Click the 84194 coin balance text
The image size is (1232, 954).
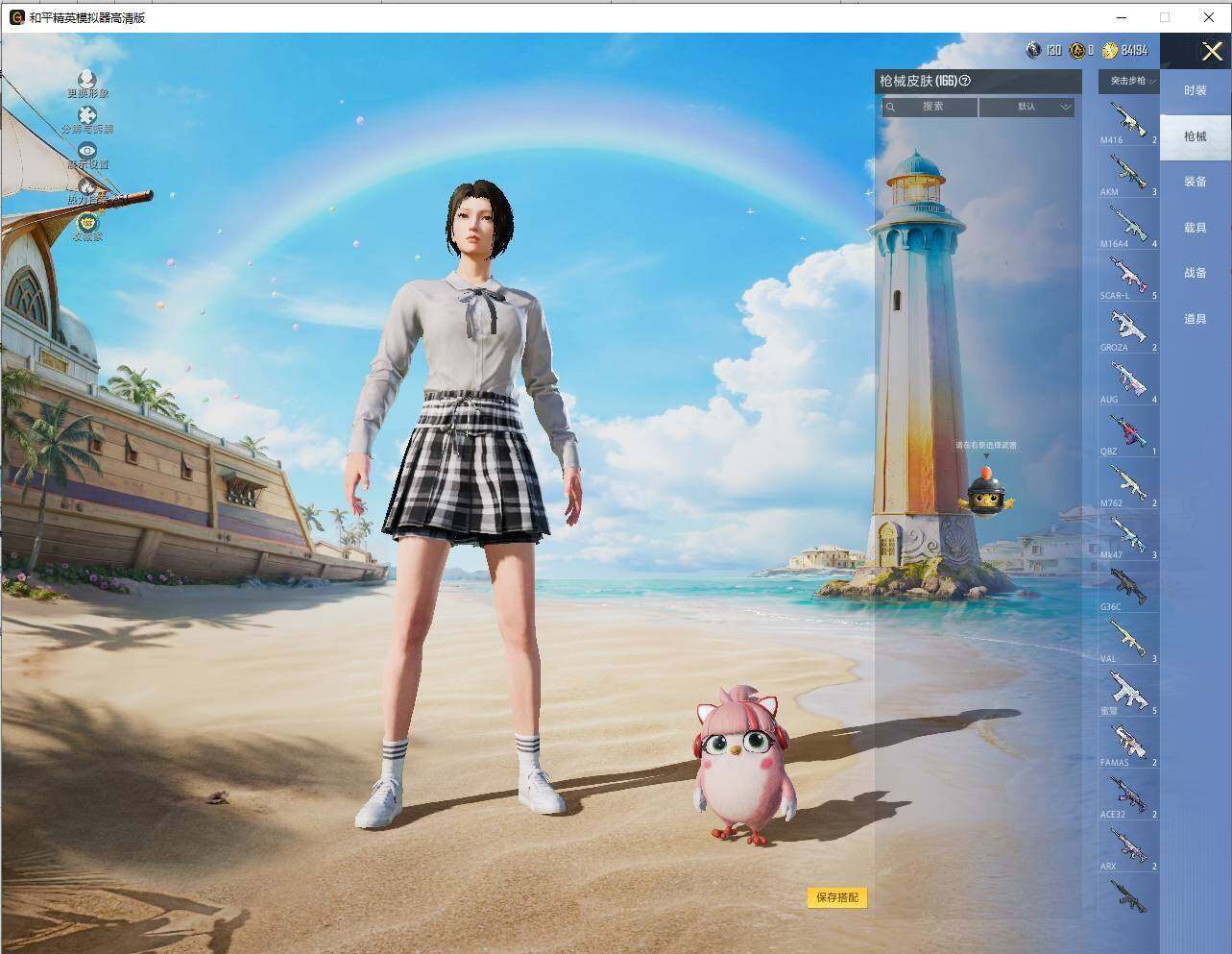tap(1134, 50)
